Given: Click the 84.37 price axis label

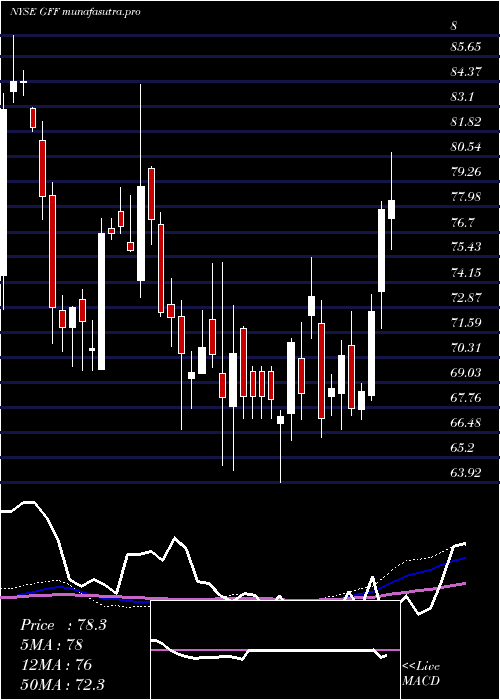Looking at the screenshot, I should pos(466,71).
